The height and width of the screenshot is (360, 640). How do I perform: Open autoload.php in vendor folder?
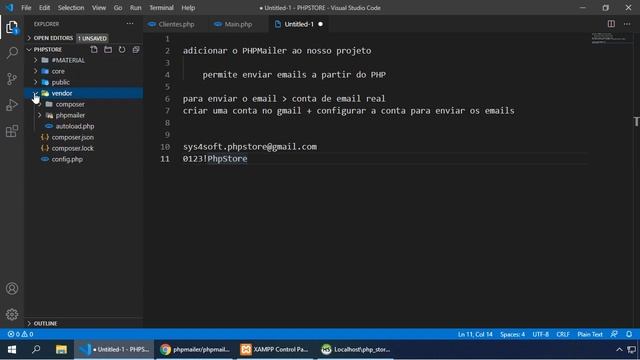(75, 126)
